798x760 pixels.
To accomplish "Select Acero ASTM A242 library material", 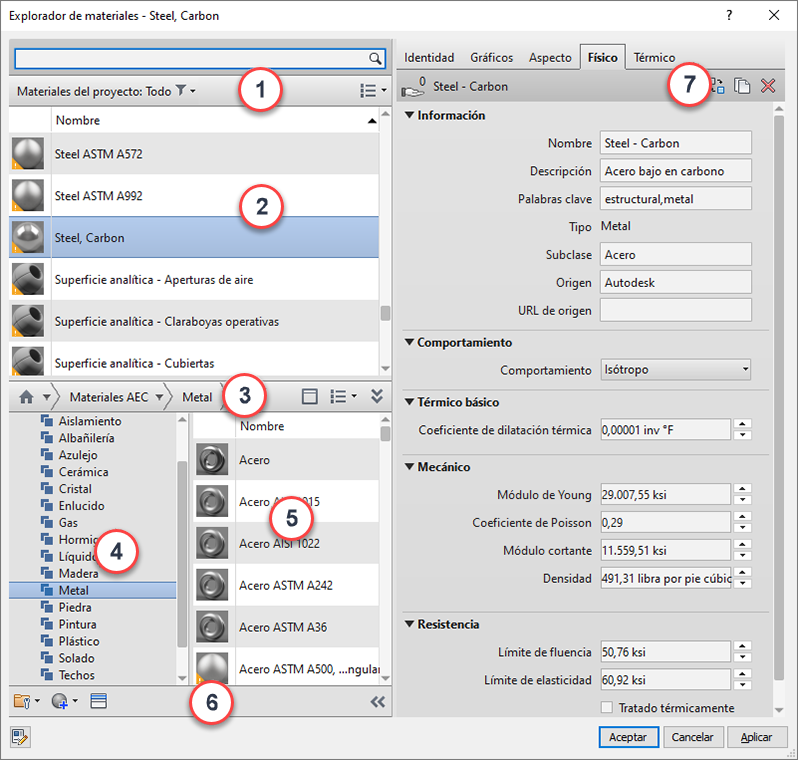I will (x=286, y=585).
